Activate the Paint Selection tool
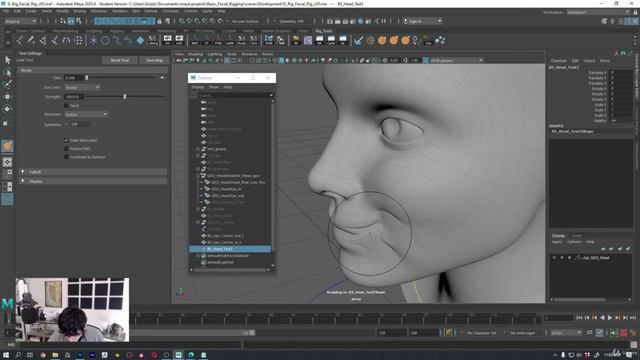 7,84
